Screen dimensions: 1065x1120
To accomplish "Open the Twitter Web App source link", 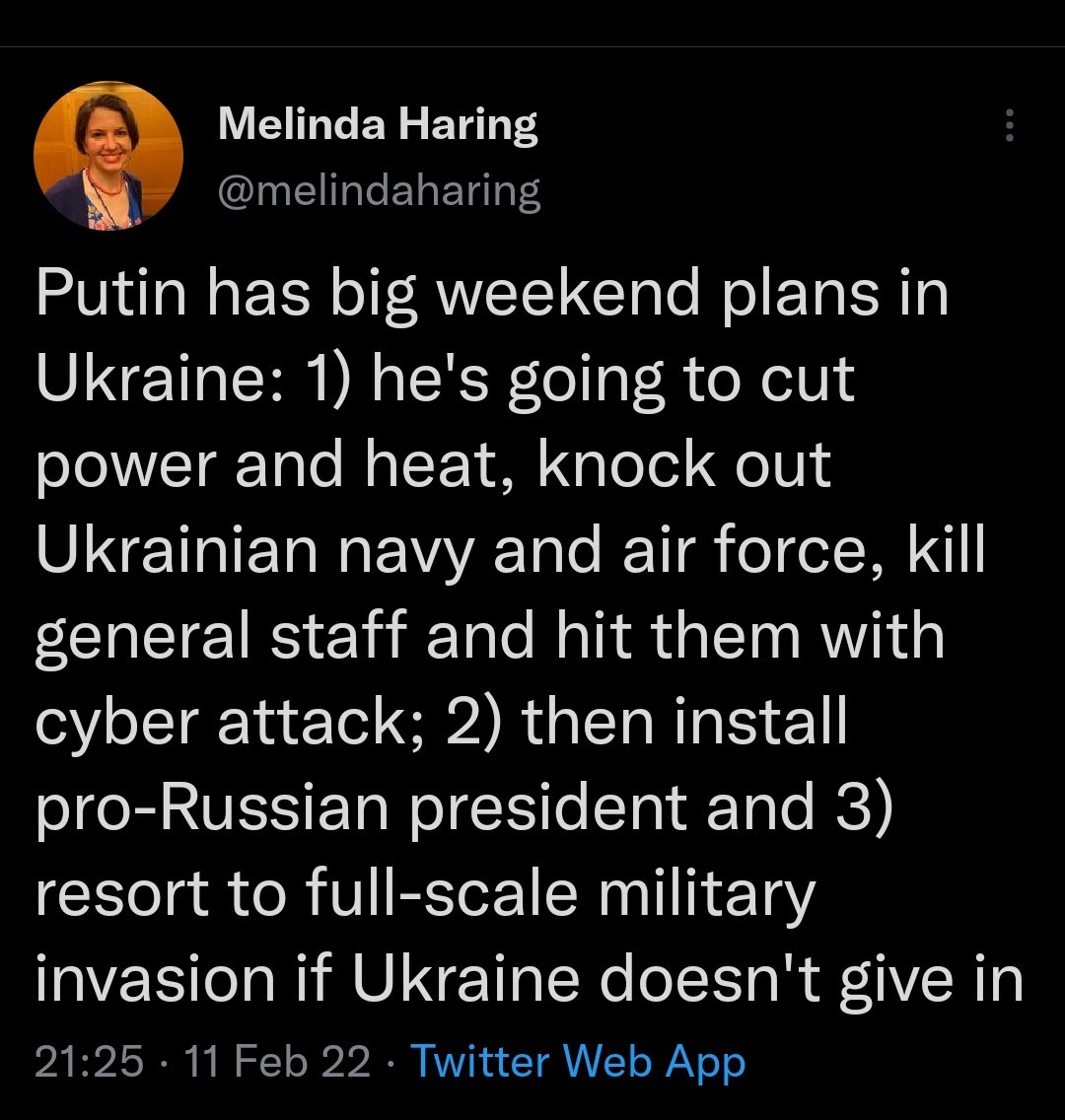I will [x=577, y=1062].
